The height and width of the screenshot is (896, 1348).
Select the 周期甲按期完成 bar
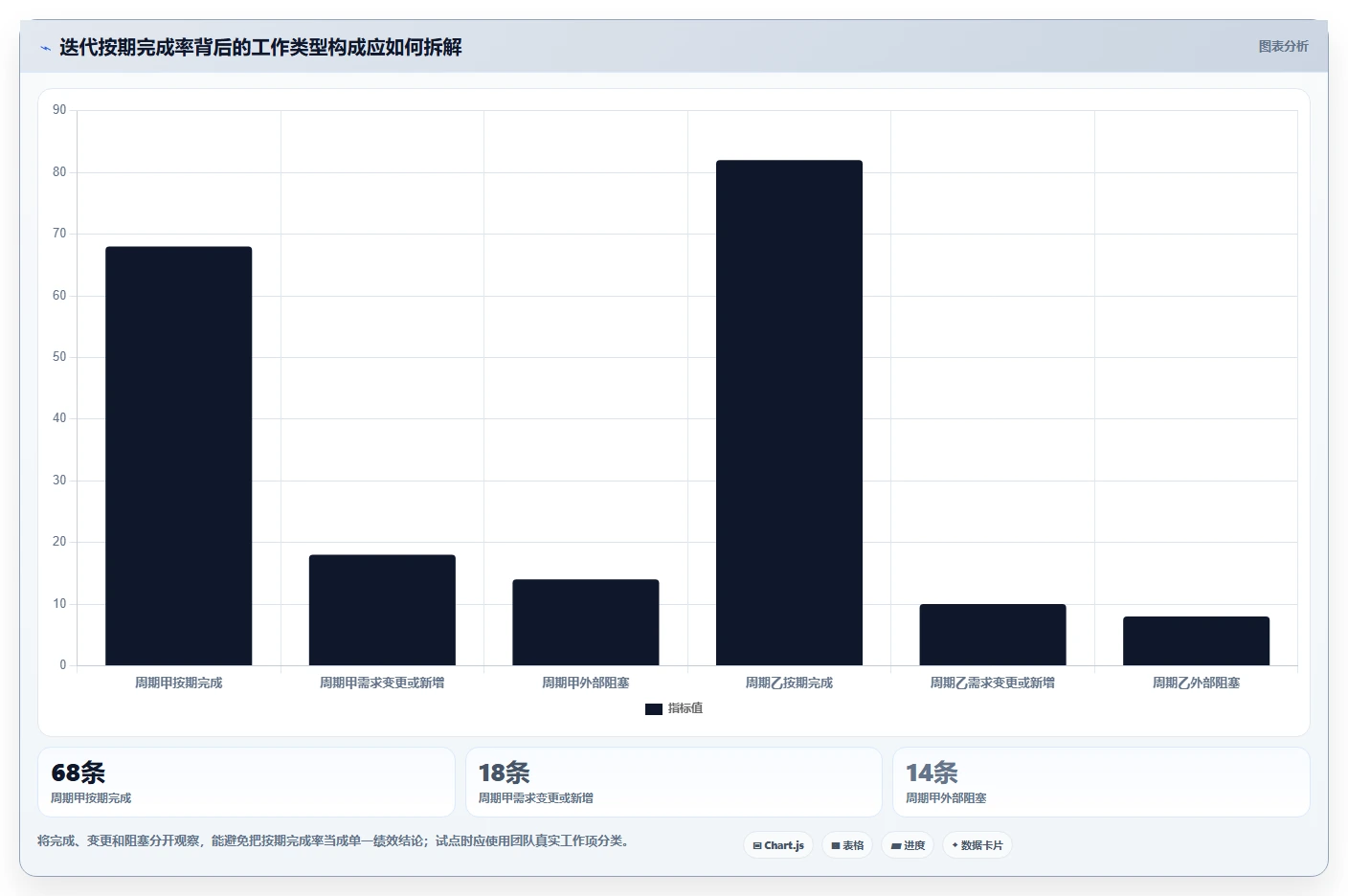coord(179,456)
